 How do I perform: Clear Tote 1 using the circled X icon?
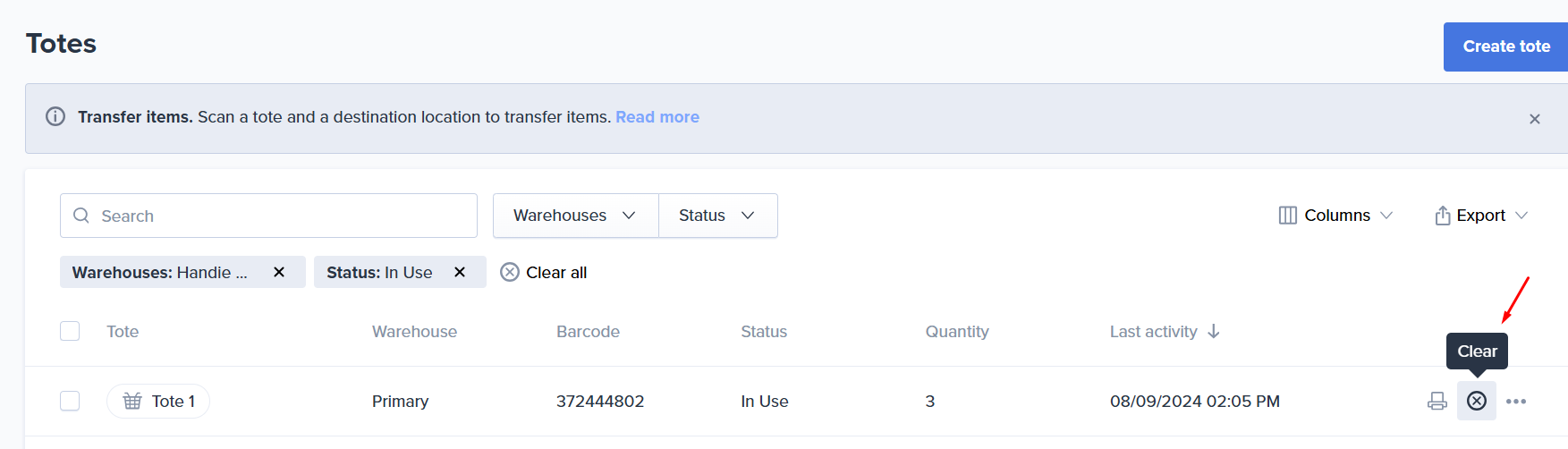(x=1477, y=401)
